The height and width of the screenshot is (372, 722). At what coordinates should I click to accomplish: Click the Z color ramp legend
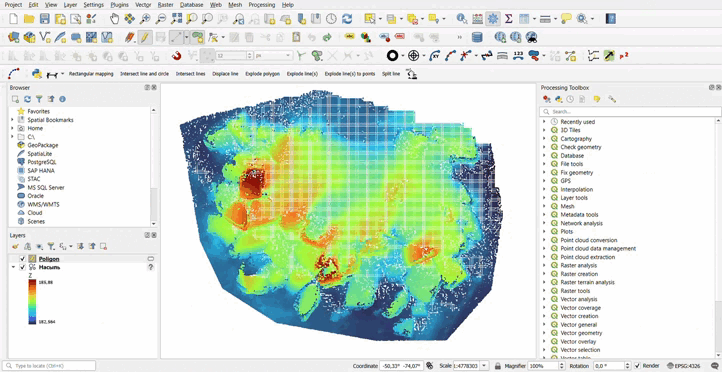pyautogui.click(x=32, y=302)
